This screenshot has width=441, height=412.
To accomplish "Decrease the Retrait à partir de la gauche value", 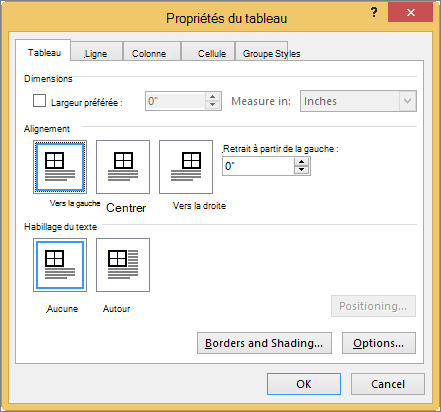I will coord(301,170).
